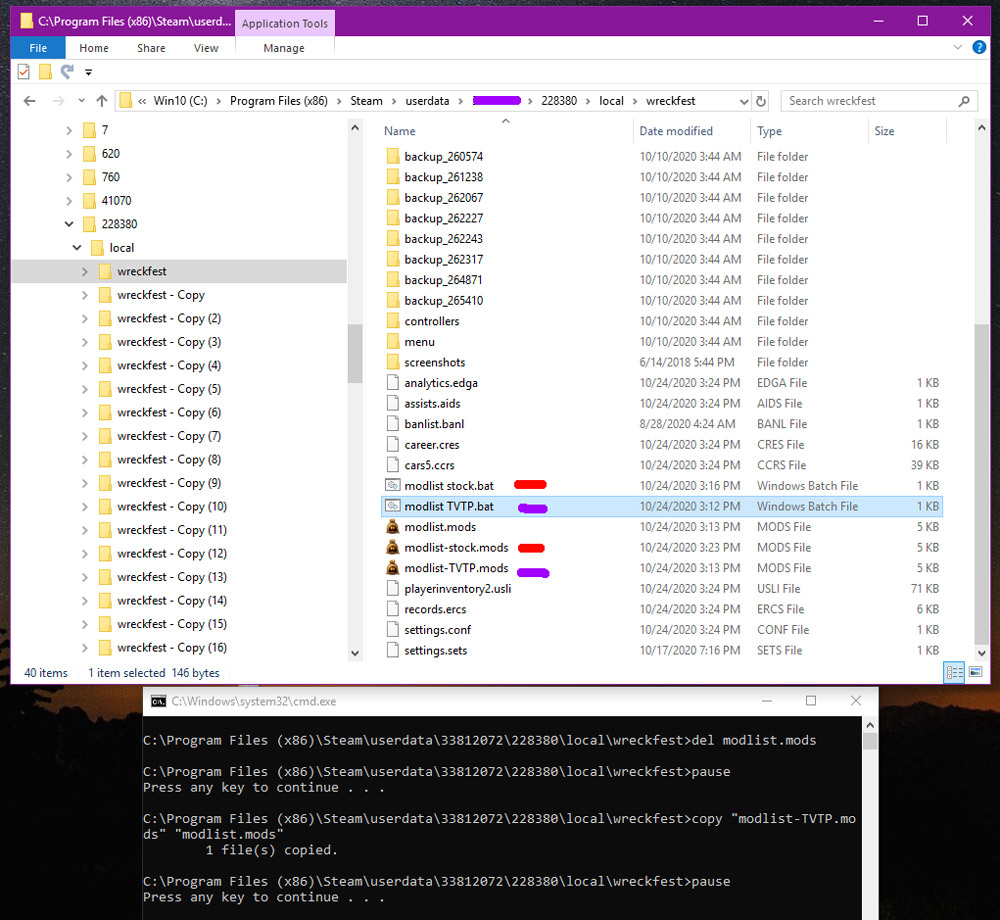Image resolution: width=1000 pixels, height=920 pixels.
Task: Open the local breadcrumb chevron dropdown
Action: click(x=635, y=101)
